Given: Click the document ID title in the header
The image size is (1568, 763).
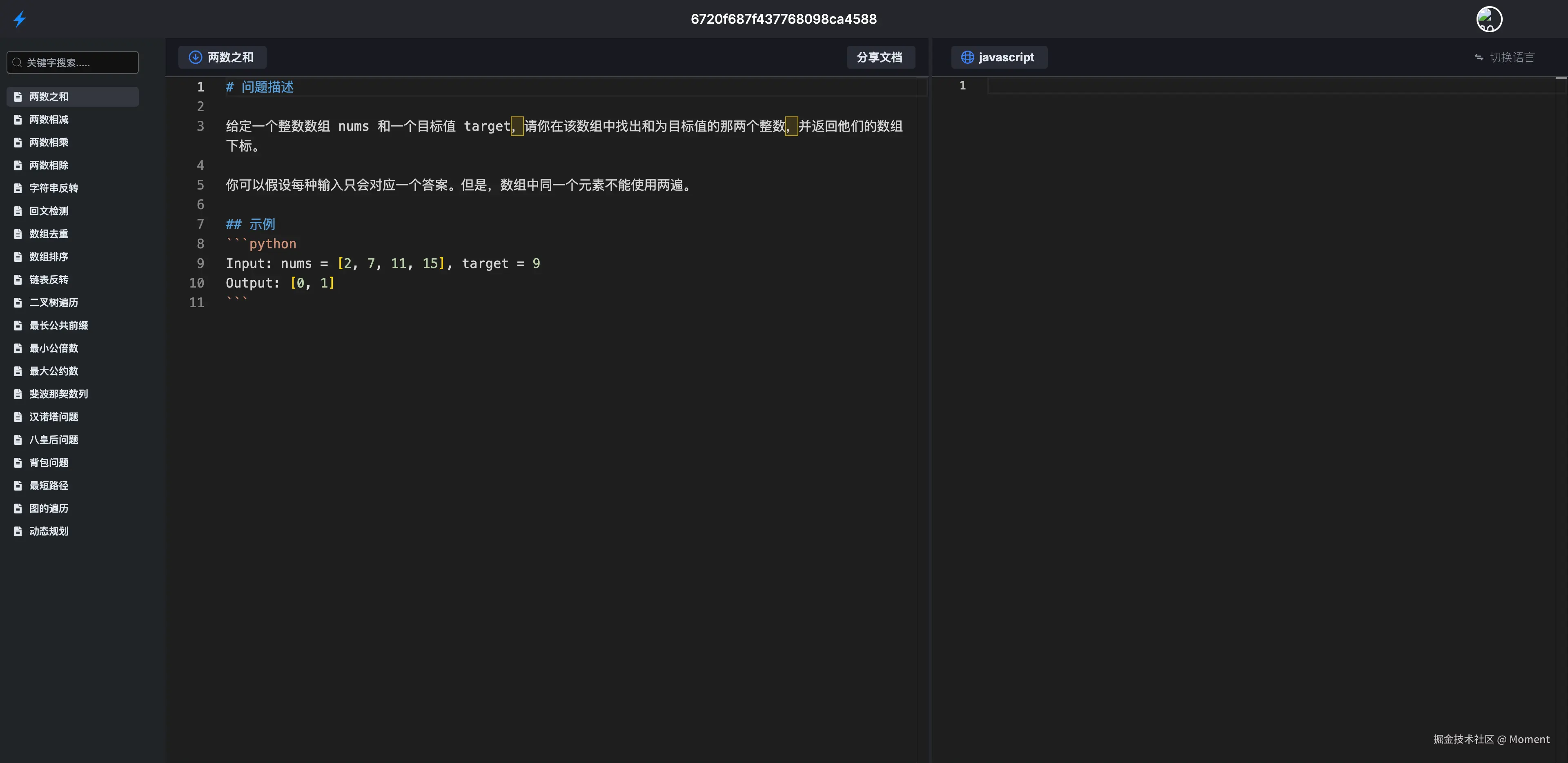Looking at the screenshot, I should 784,19.
